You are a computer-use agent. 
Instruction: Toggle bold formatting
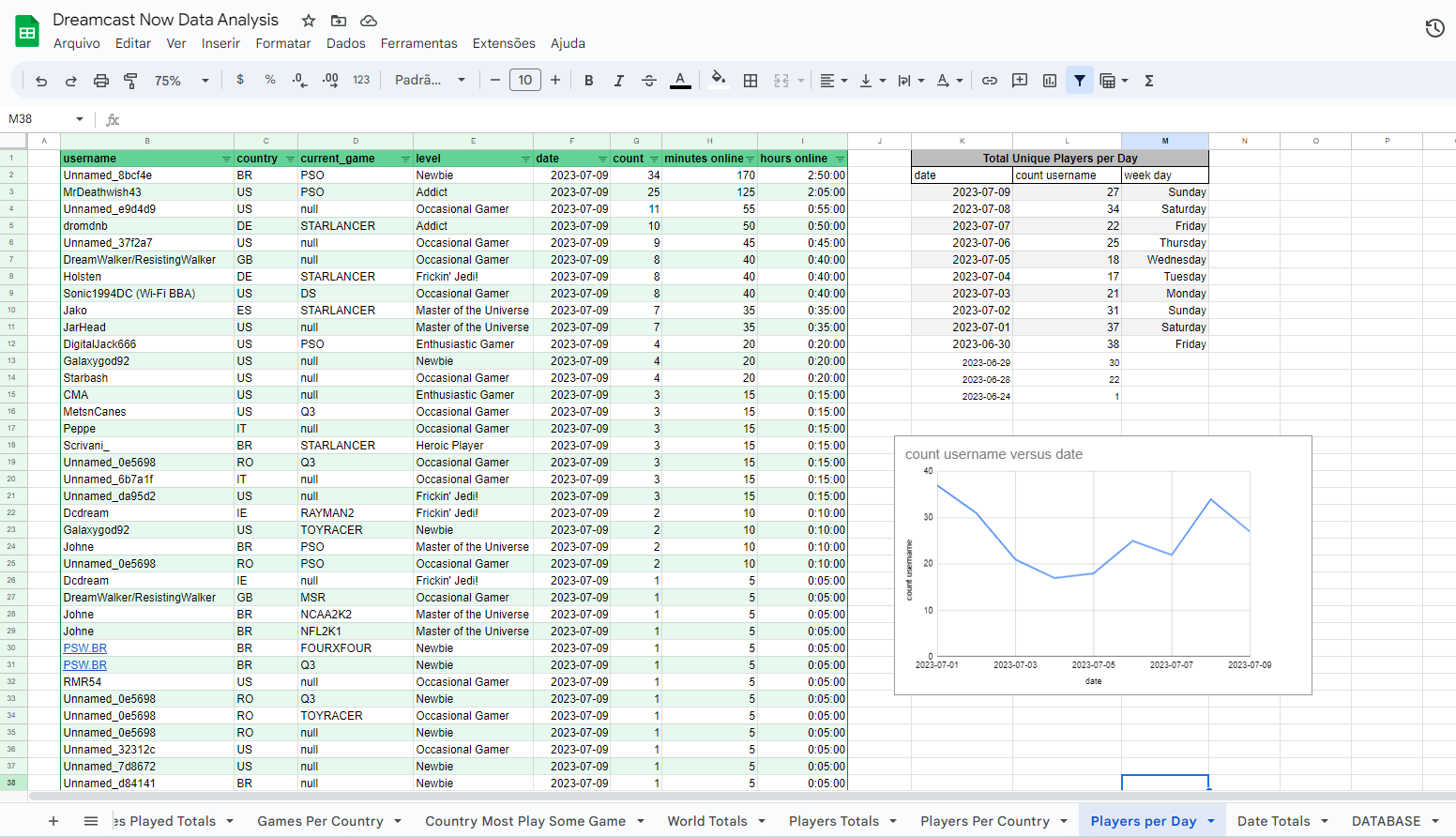point(589,81)
